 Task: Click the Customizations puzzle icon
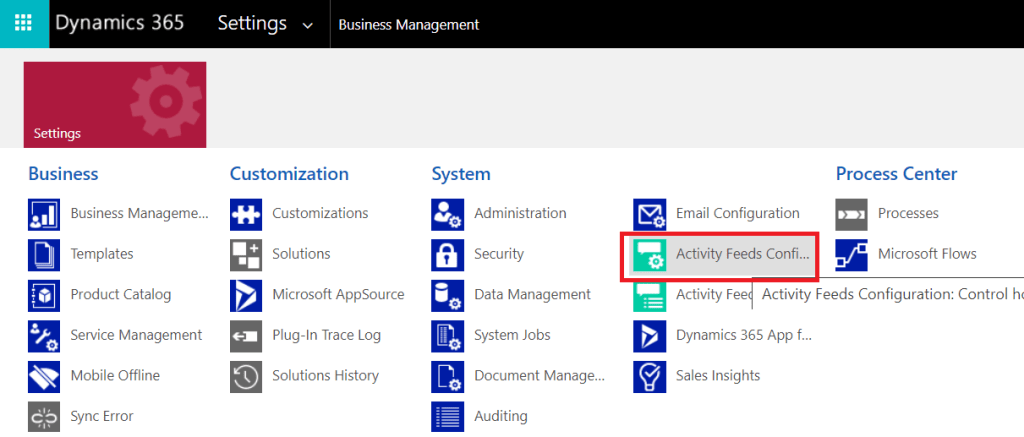tap(246, 214)
